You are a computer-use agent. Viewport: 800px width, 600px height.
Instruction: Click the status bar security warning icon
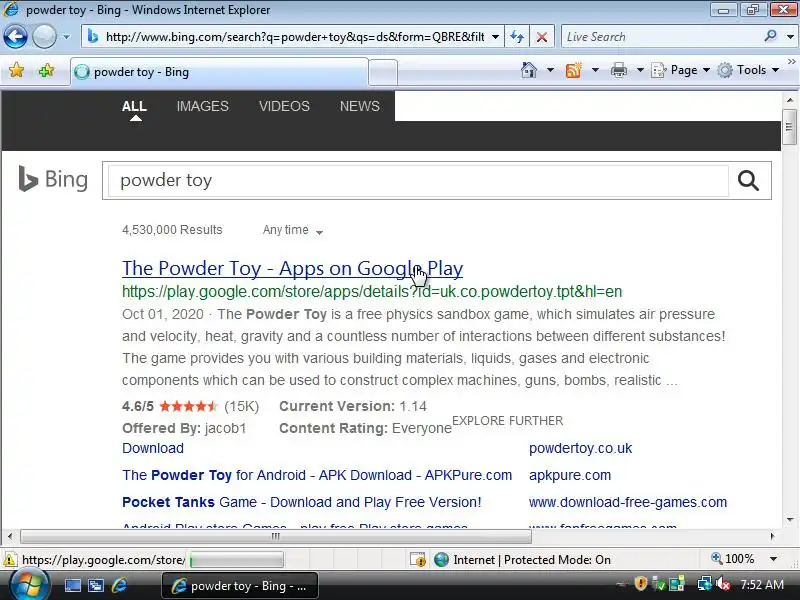pos(9,560)
